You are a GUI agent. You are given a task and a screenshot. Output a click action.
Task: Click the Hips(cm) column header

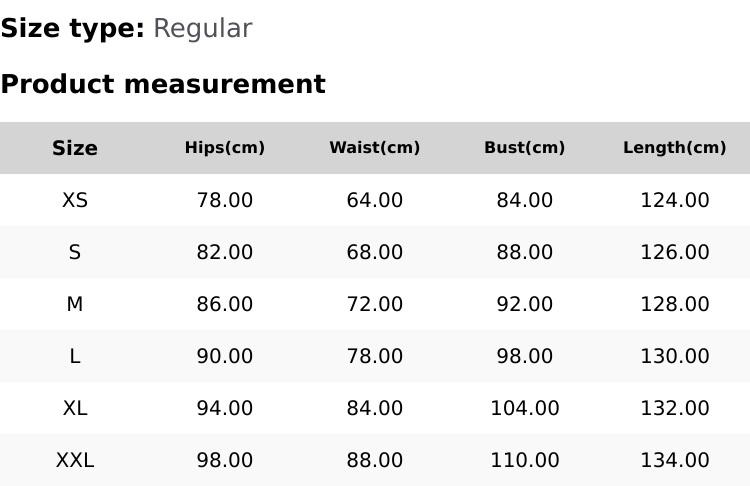225,148
